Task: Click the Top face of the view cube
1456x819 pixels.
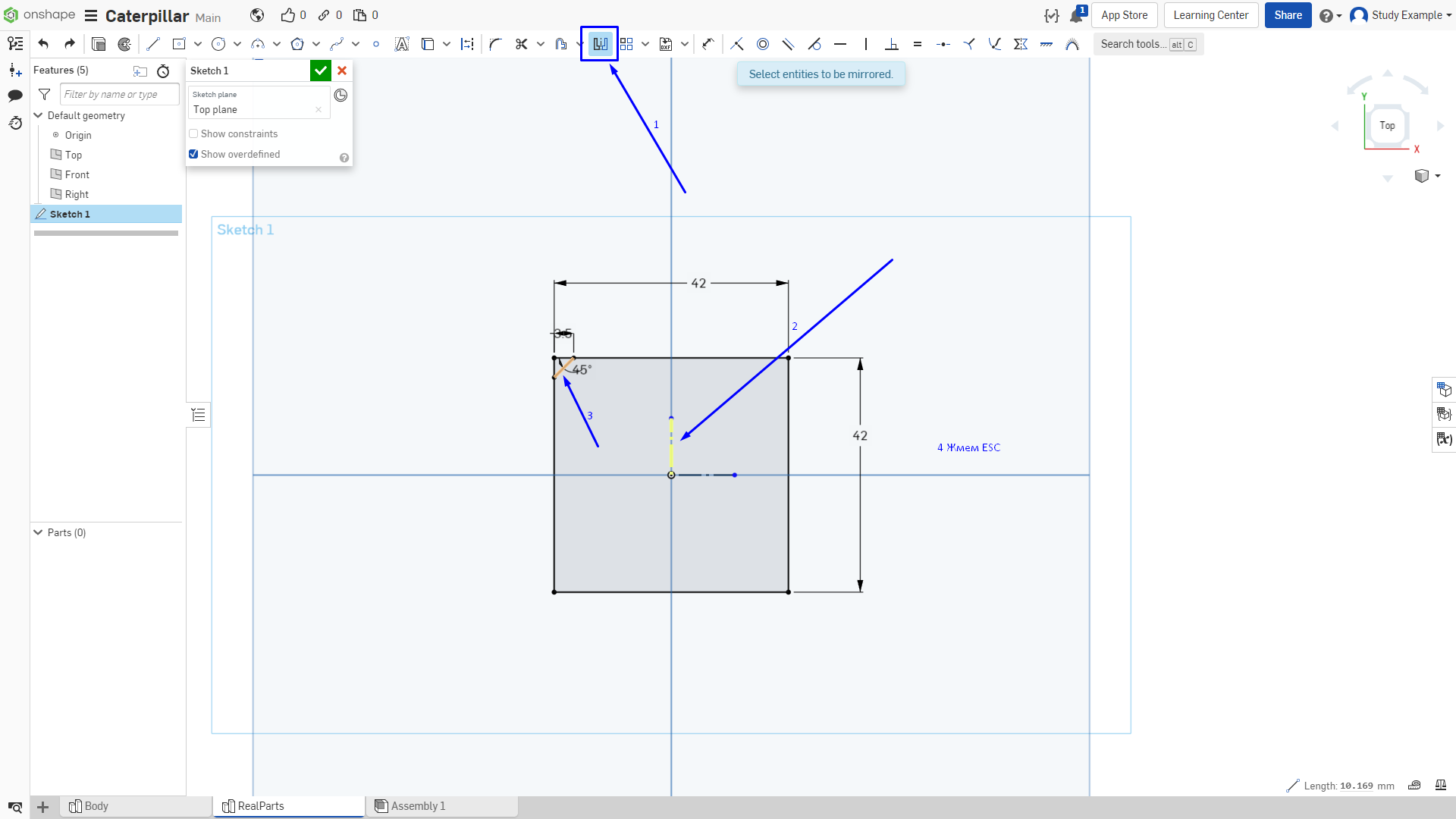Action: tap(1387, 126)
